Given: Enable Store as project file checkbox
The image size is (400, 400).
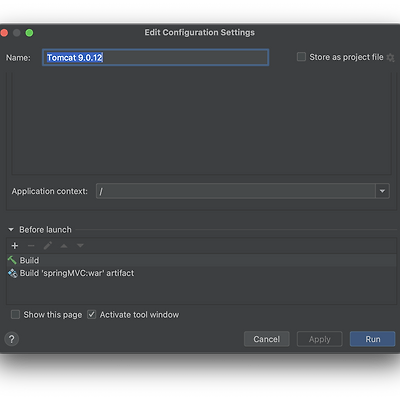Looking at the screenshot, I should coord(301,57).
